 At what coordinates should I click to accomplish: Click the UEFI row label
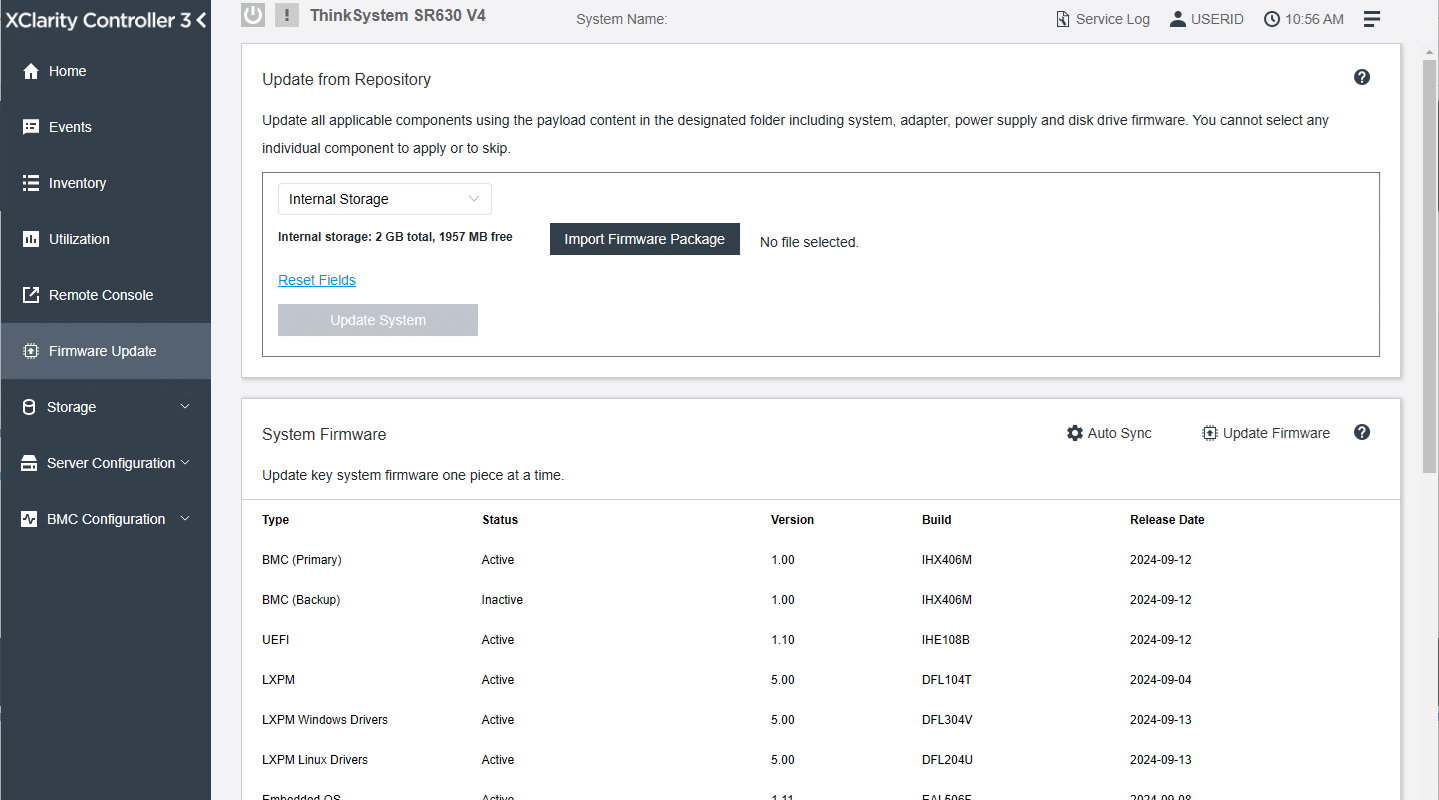pos(276,640)
